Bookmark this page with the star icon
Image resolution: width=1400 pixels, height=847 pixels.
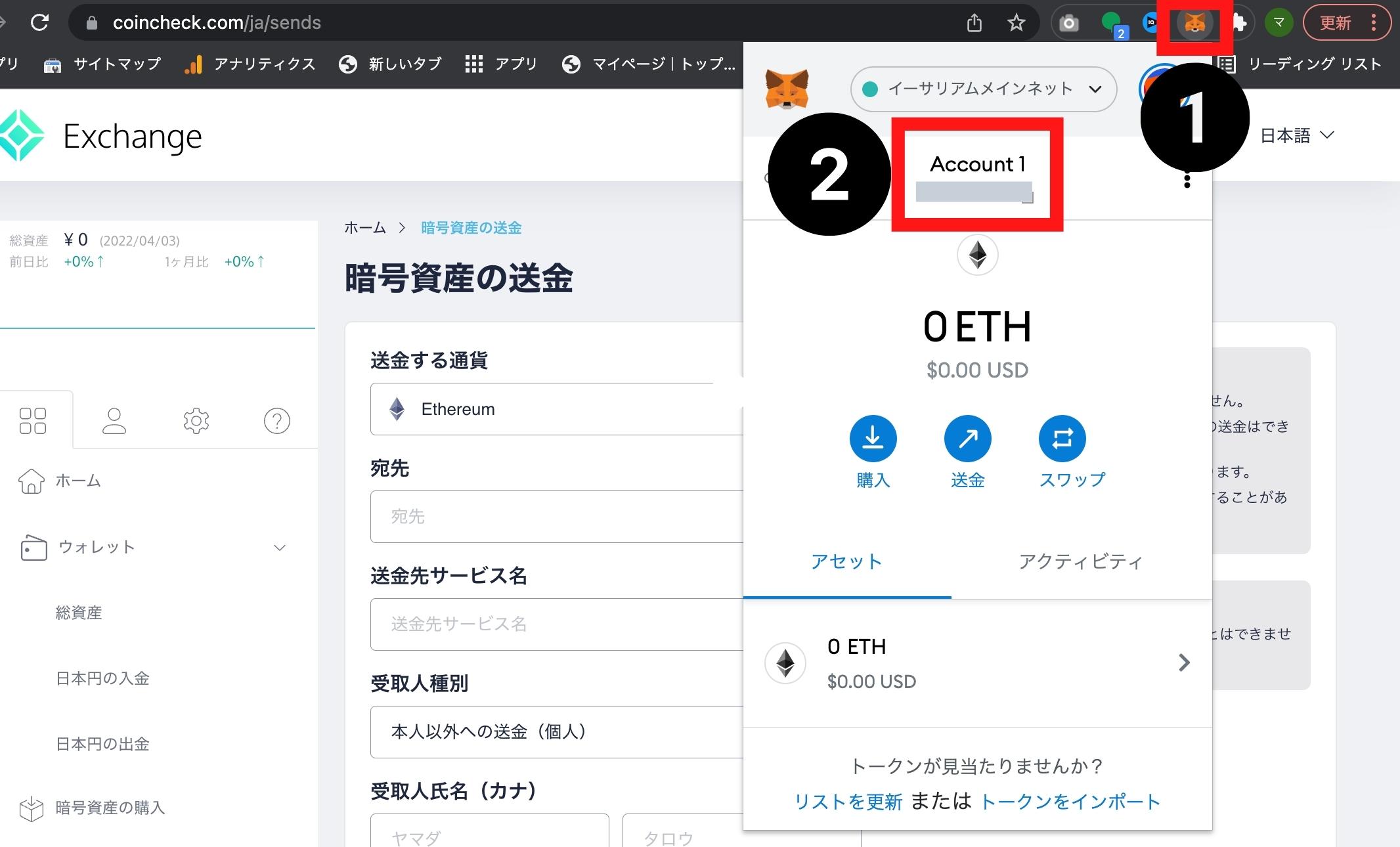[1017, 23]
